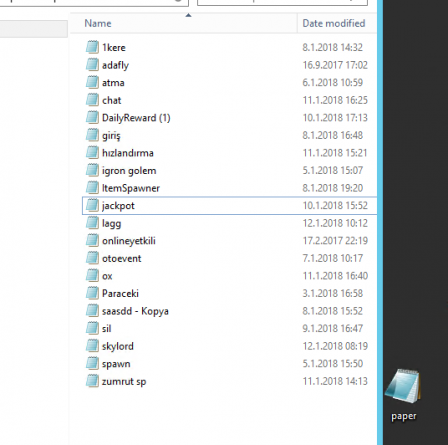448x445 pixels.
Task: Click the date 11.1.2018 16:25
Action: [x=335, y=100]
